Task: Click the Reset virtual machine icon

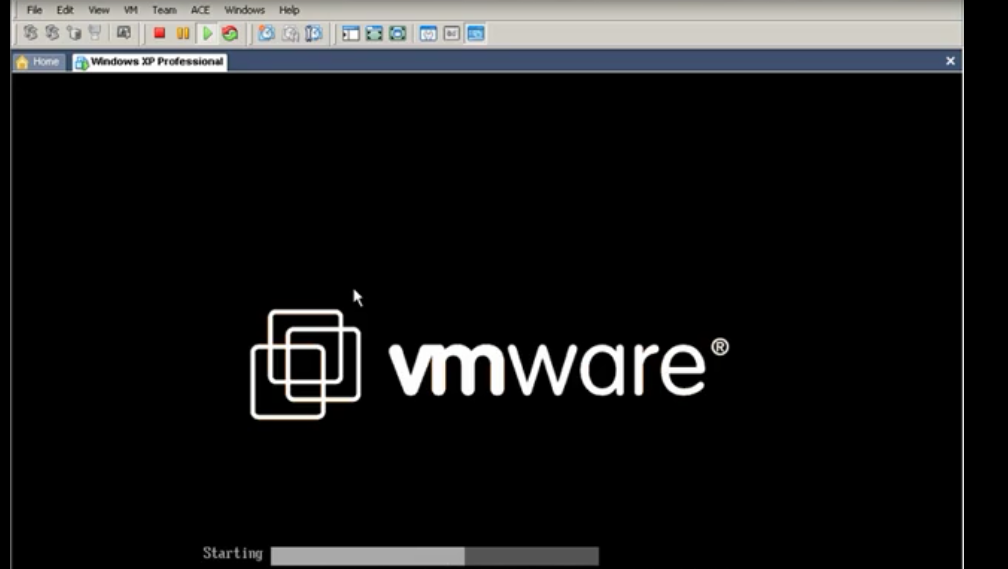Action: click(x=230, y=33)
